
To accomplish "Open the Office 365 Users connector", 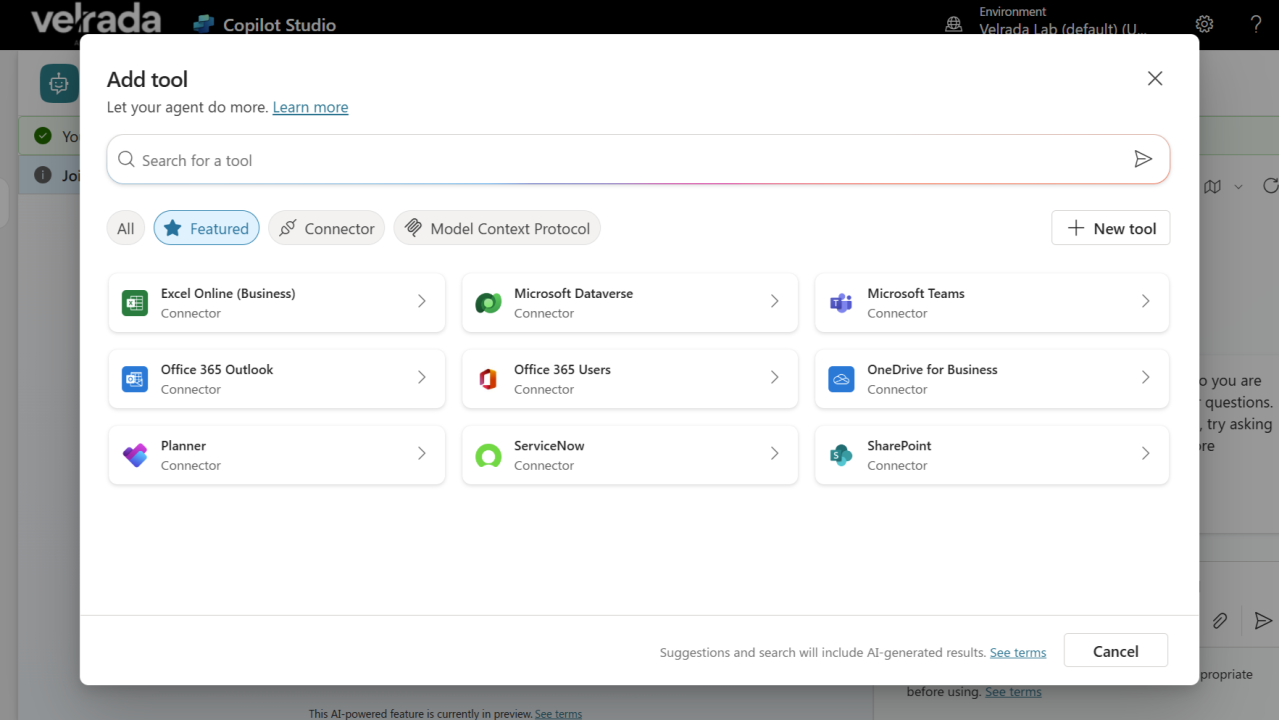I will (x=628, y=378).
